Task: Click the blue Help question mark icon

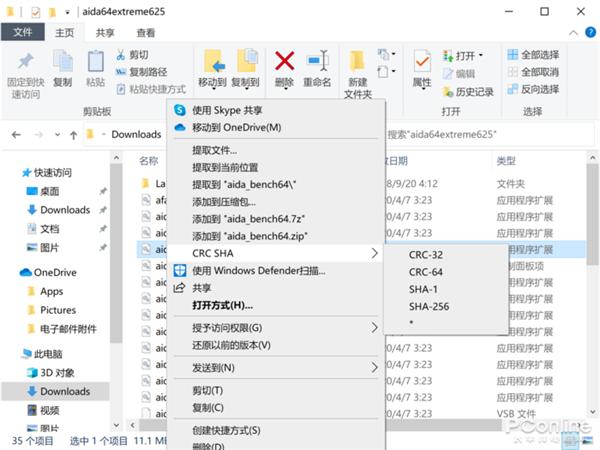Action: pos(590,33)
